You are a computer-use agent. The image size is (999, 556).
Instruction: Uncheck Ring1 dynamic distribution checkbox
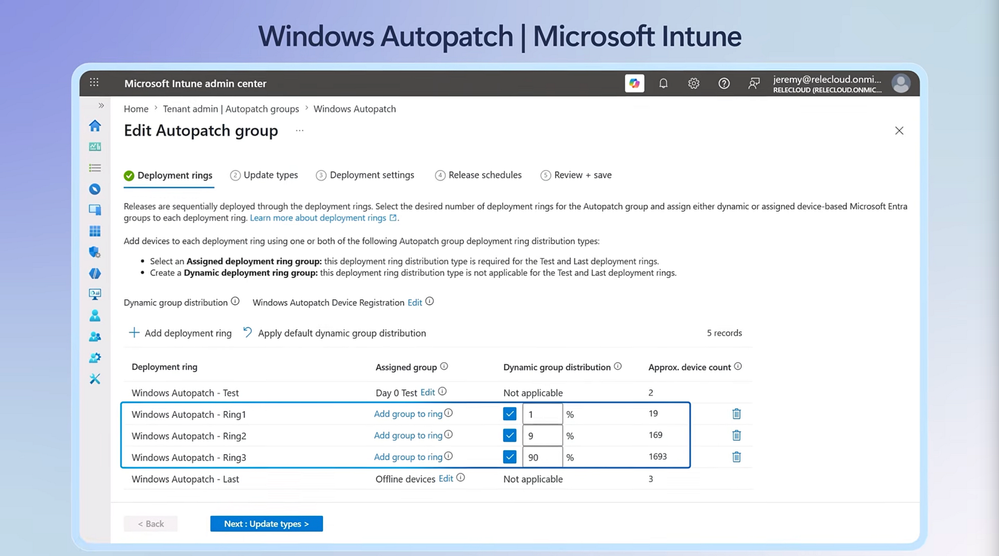[510, 414]
